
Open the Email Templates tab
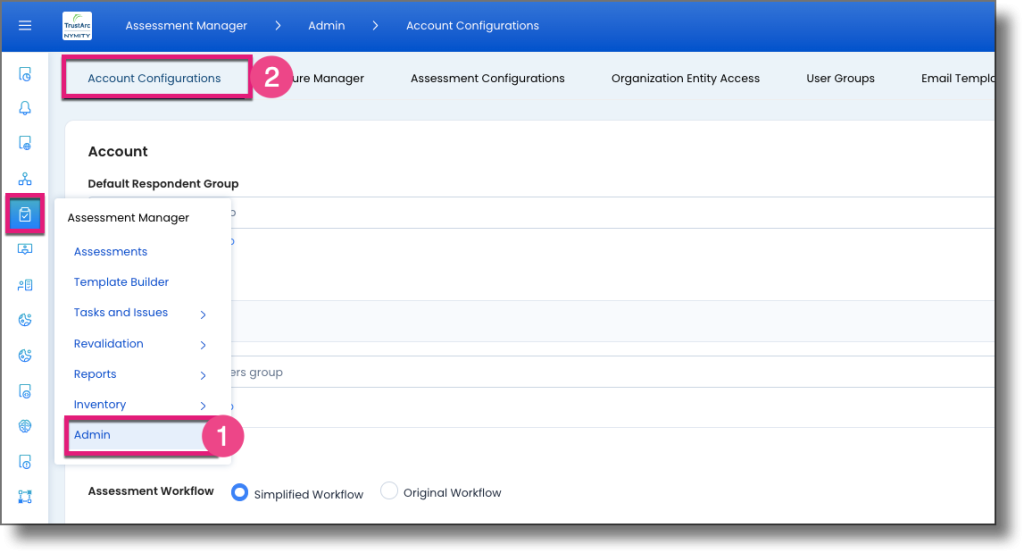pyautogui.click(x=958, y=78)
